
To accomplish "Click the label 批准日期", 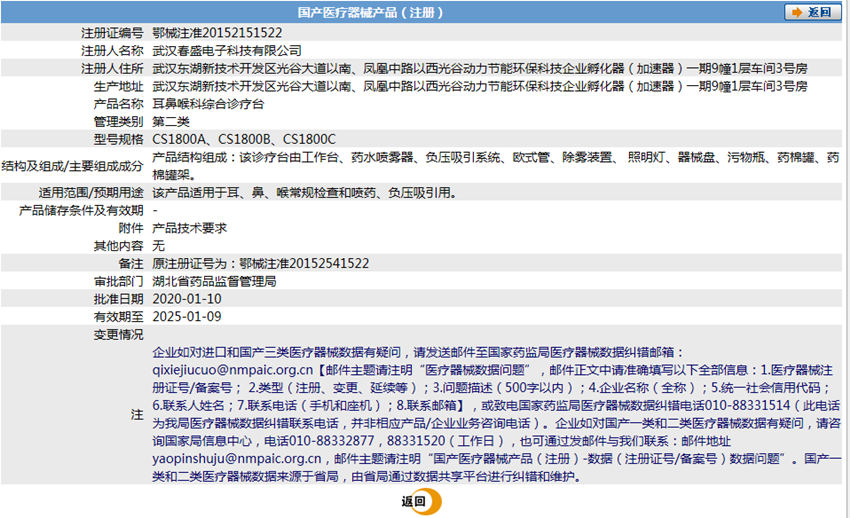I will coord(118,299).
